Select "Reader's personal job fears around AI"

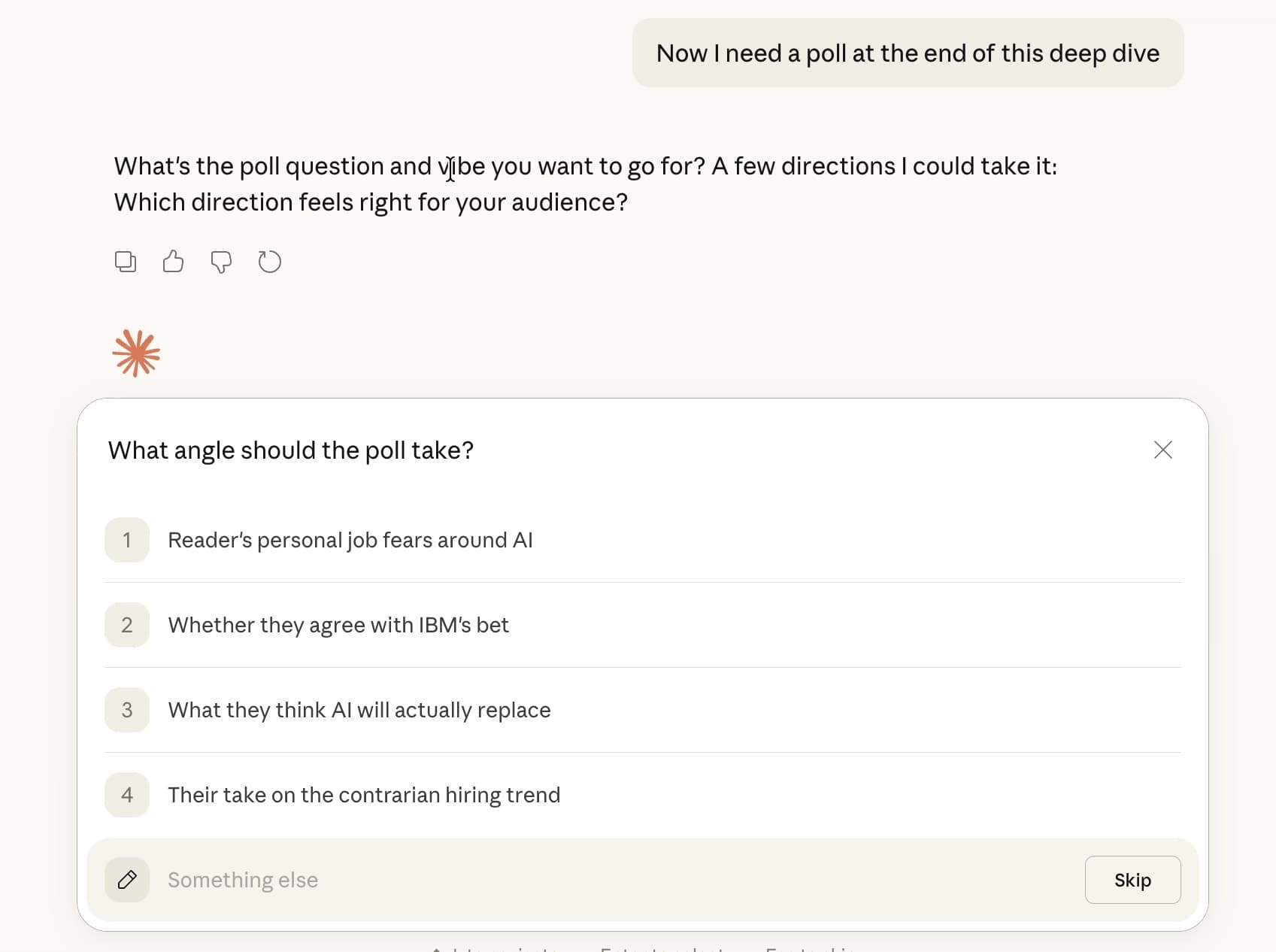pyautogui.click(x=350, y=540)
